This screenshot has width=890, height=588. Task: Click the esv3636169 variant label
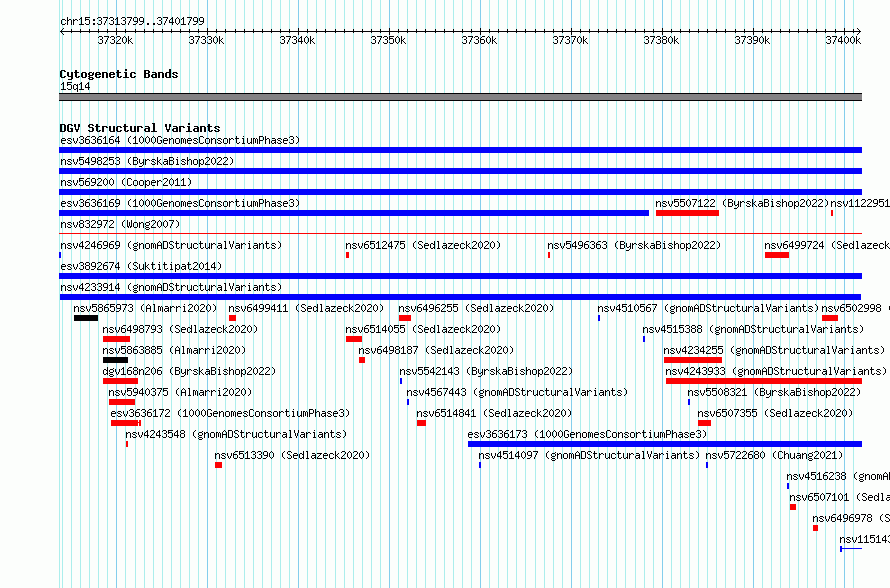click(180, 203)
